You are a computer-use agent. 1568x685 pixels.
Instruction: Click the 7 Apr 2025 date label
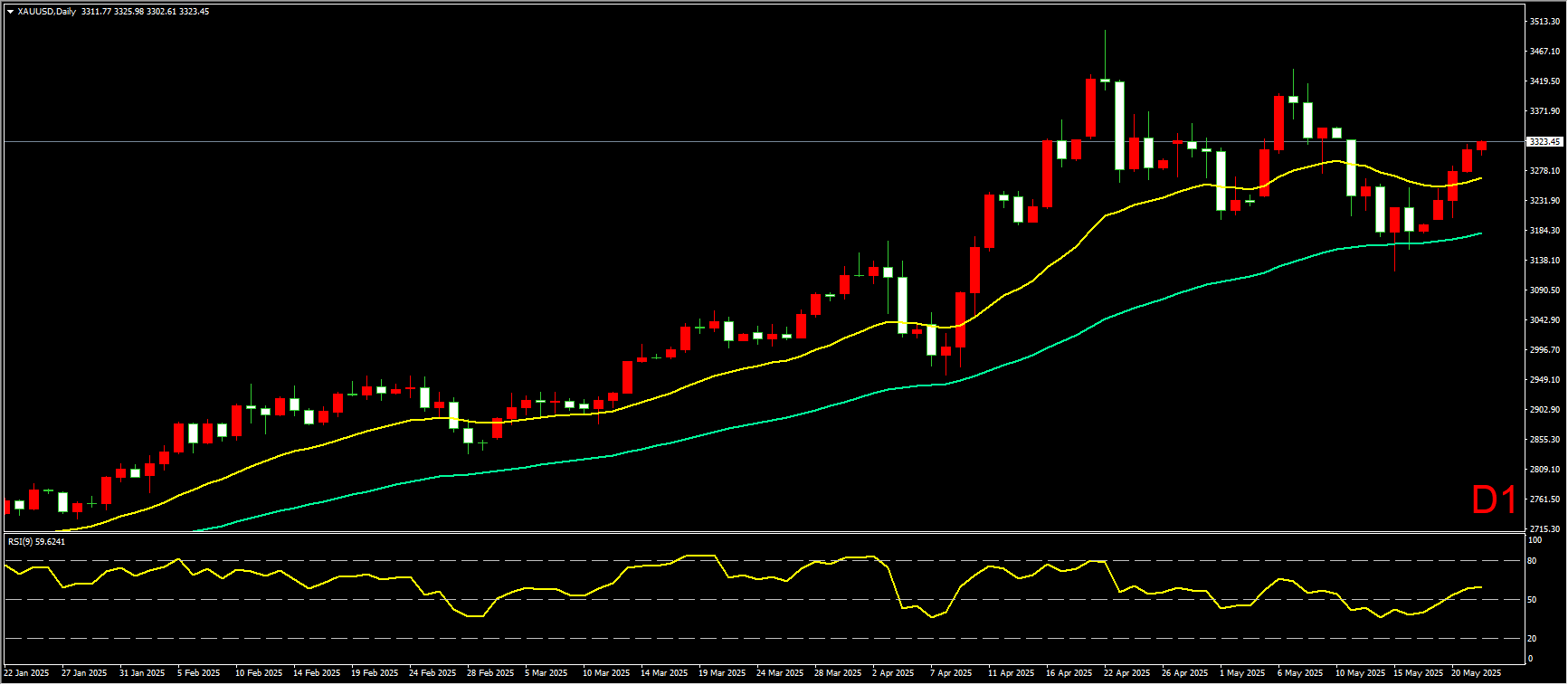point(951,673)
